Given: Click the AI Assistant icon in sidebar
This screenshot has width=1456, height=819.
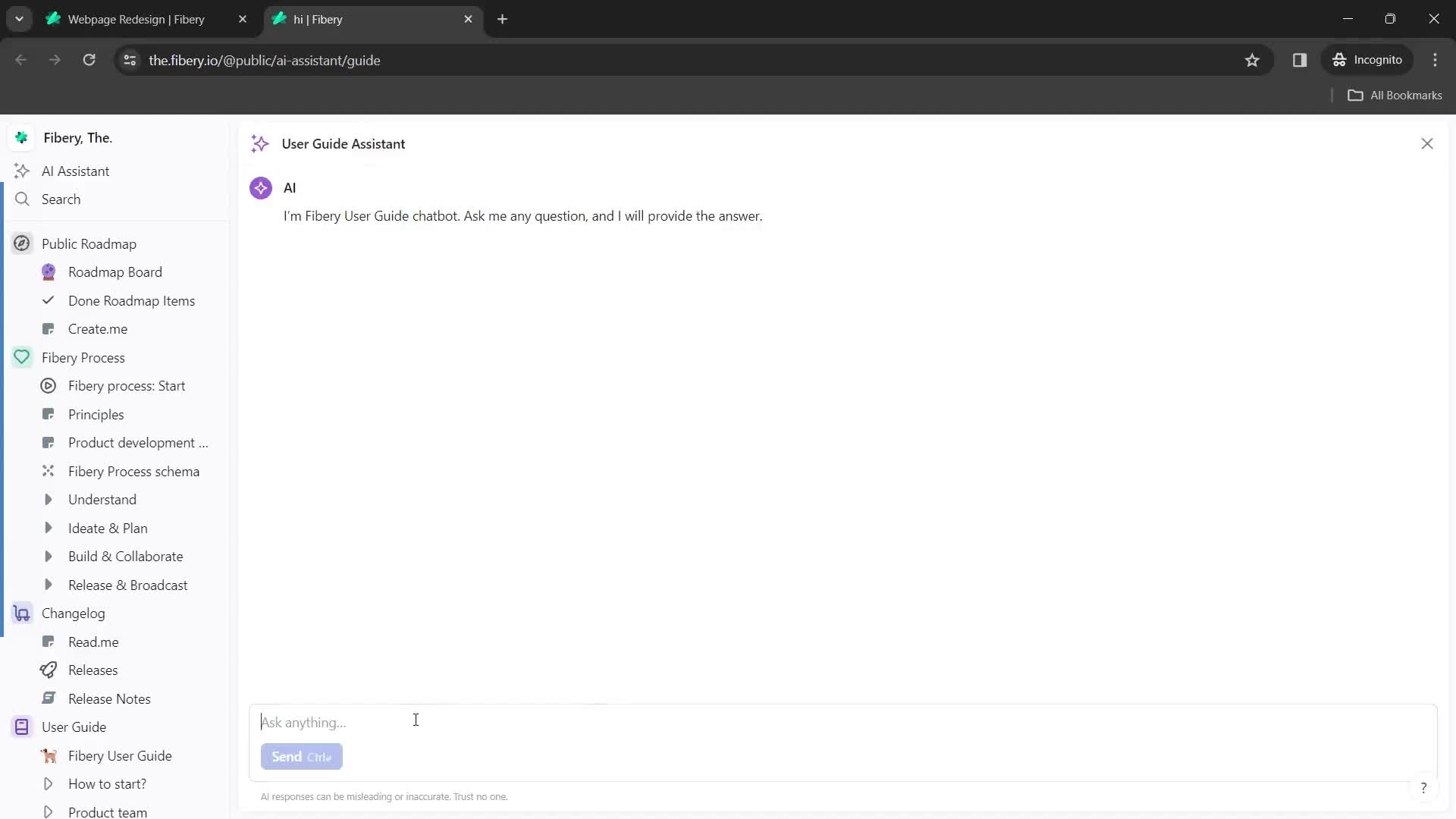Looking at the screenshot, I should tap(22, 171).
